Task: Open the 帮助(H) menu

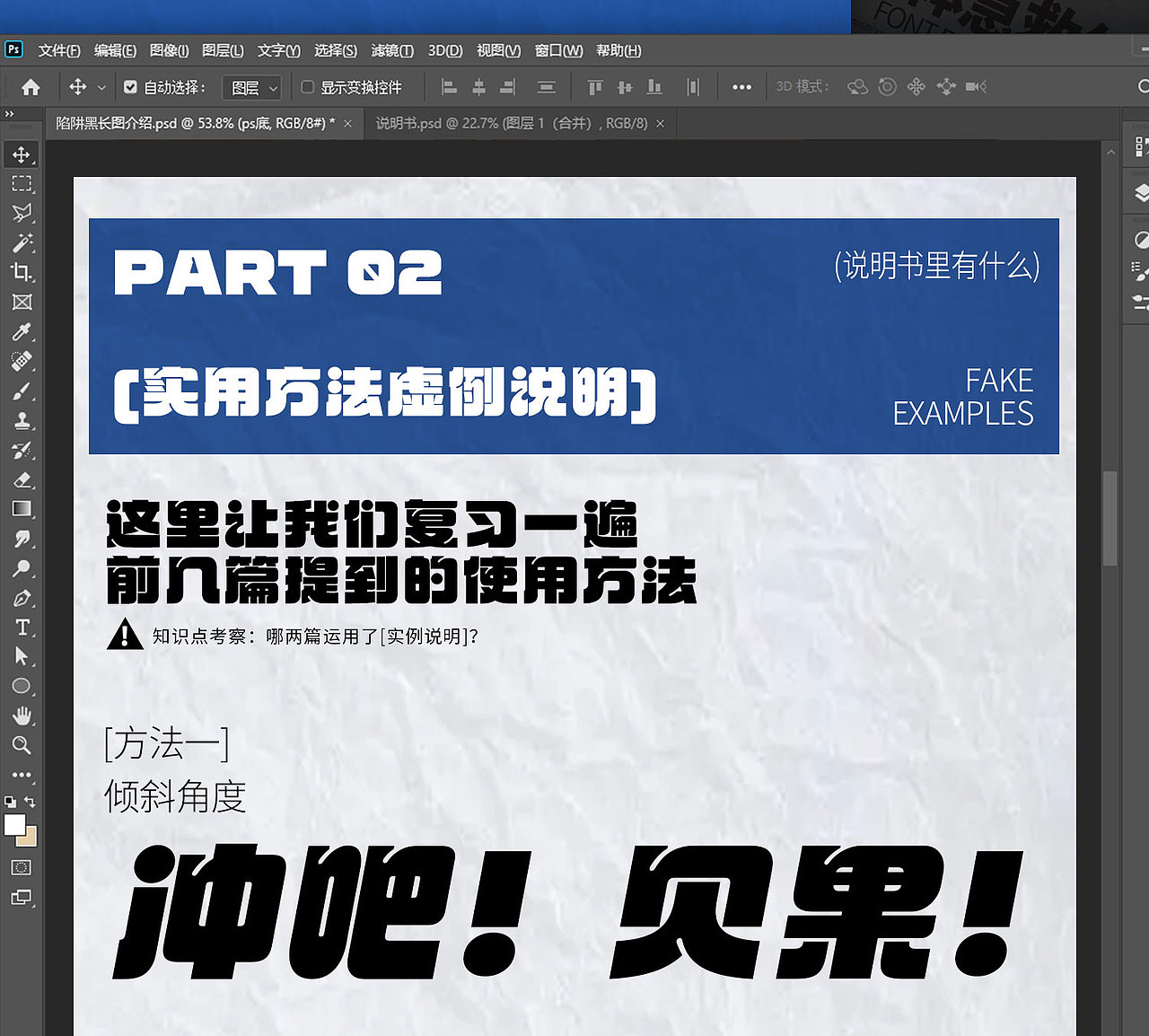Action: pyautogui.click(x=618, y=50)
